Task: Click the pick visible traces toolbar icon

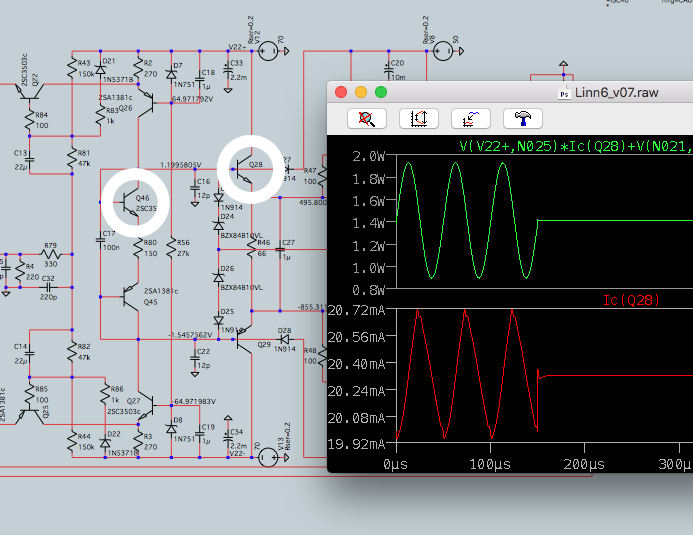Action: 471,118
